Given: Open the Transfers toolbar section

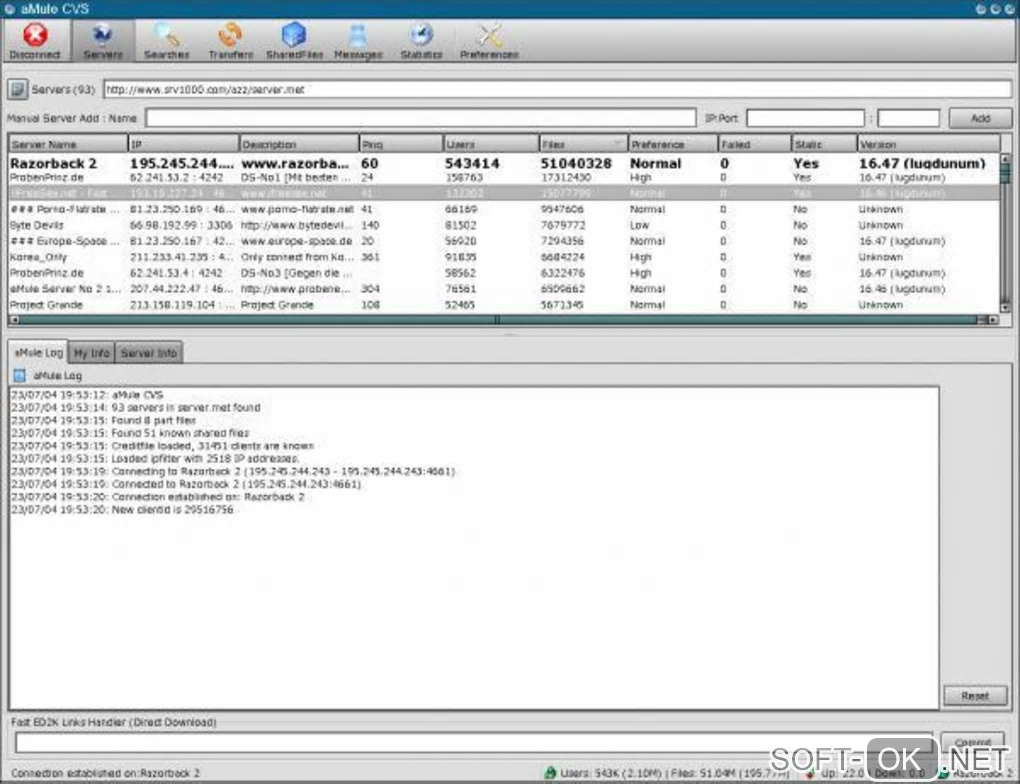Looking at the screenshot, I should coord(230,40).
